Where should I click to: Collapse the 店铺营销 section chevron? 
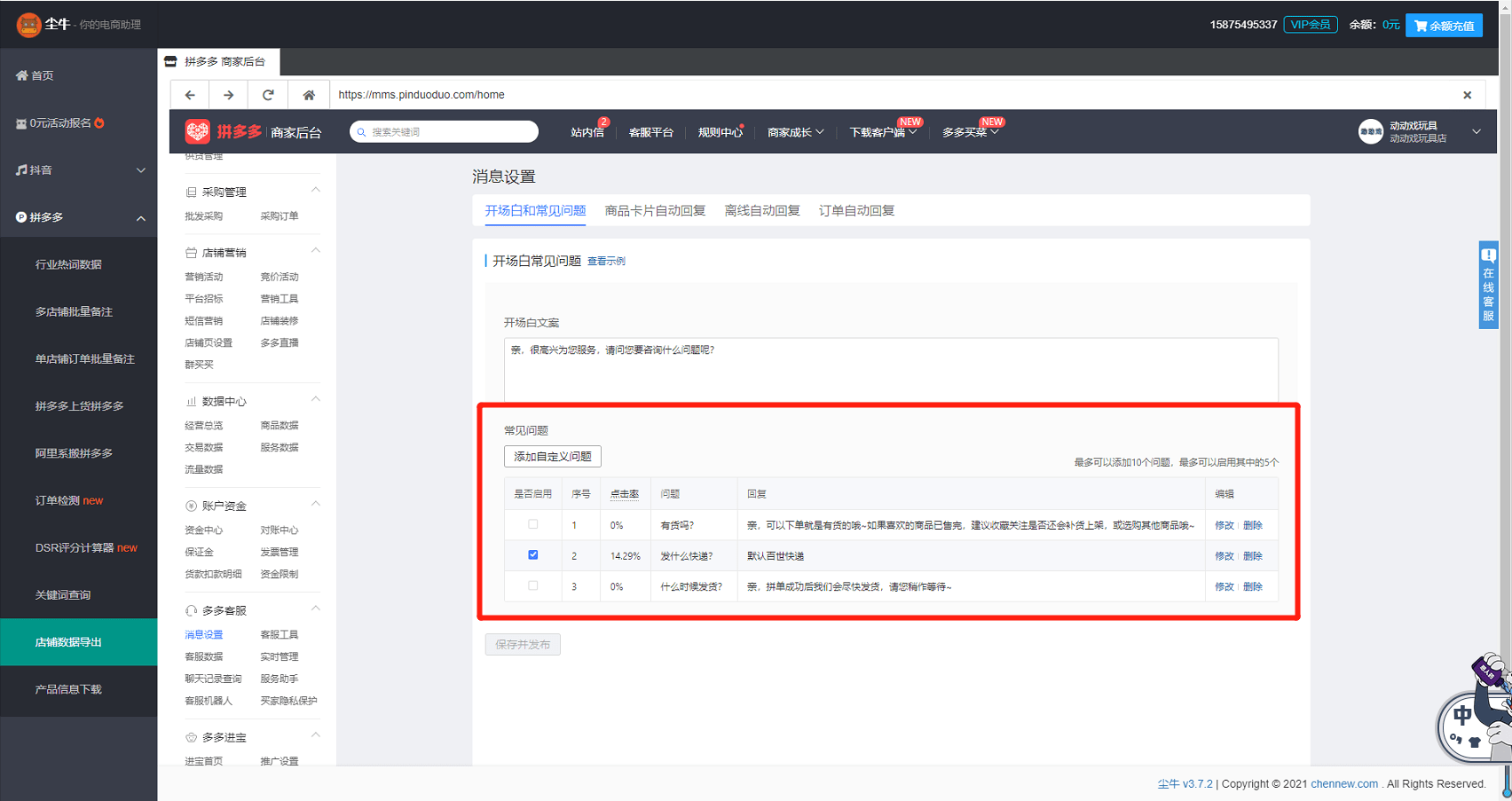316,251
